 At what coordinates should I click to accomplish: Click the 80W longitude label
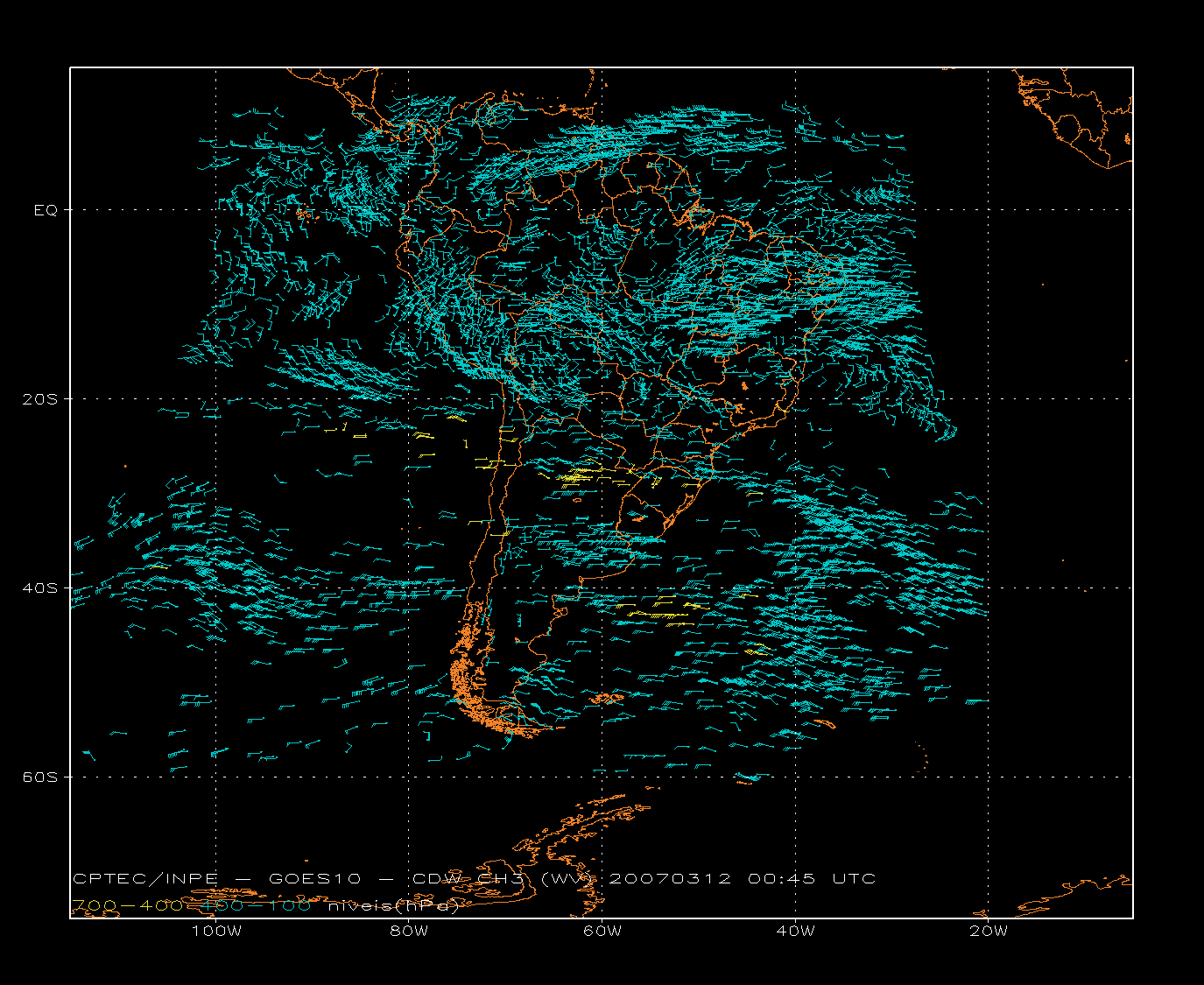click(409, 931)
